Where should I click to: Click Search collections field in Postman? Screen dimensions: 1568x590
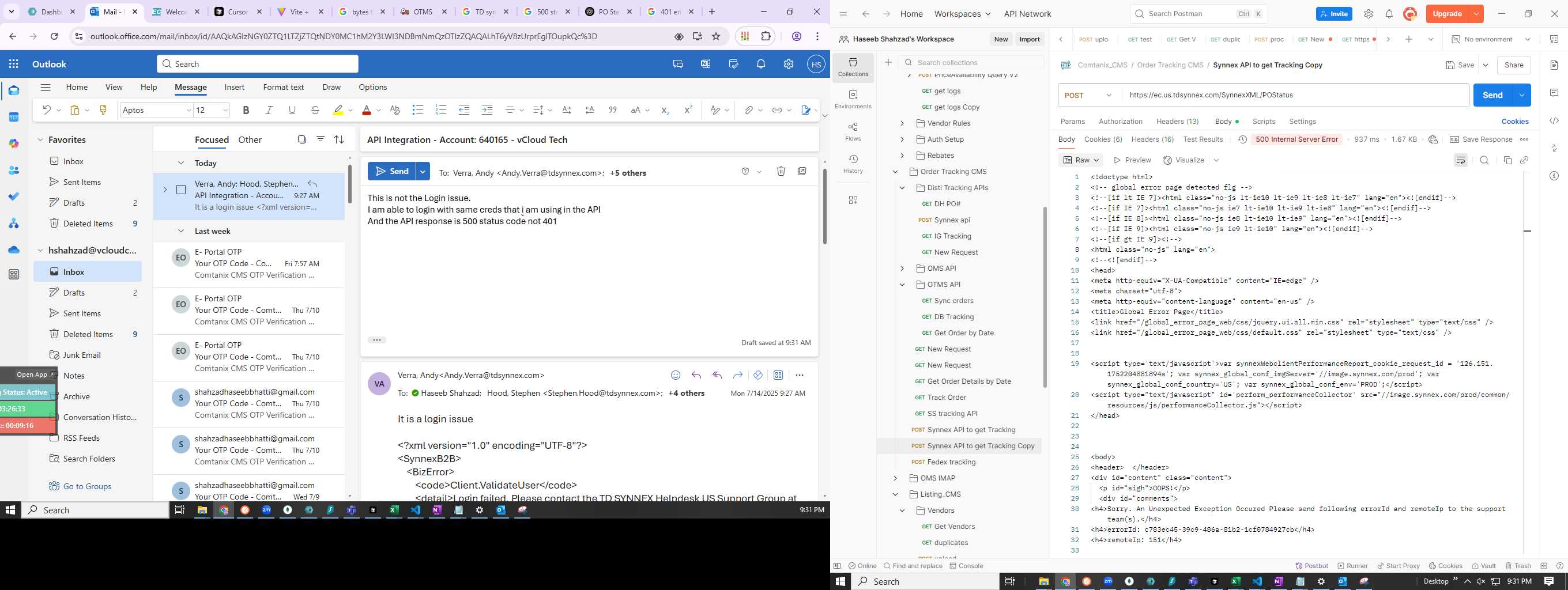coord(971,62)
